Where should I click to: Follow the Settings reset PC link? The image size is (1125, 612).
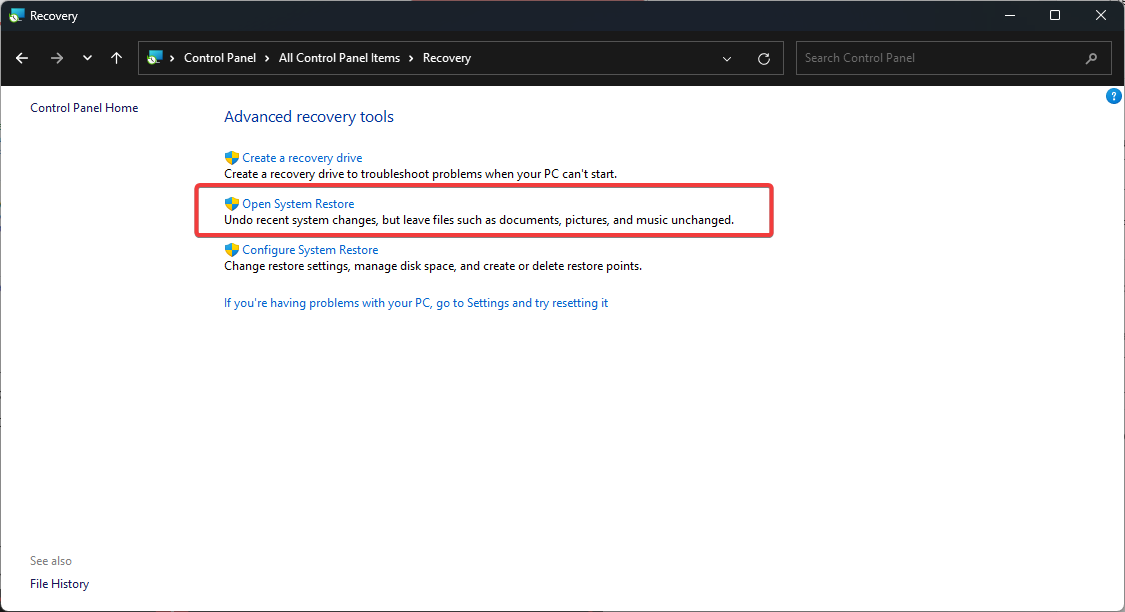(x=416, y=303)
